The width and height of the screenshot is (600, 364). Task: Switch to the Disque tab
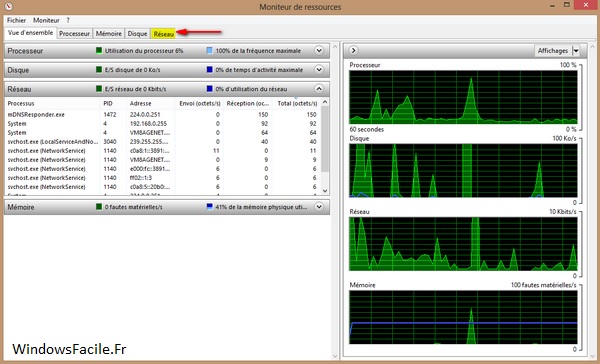coord(137,34)
